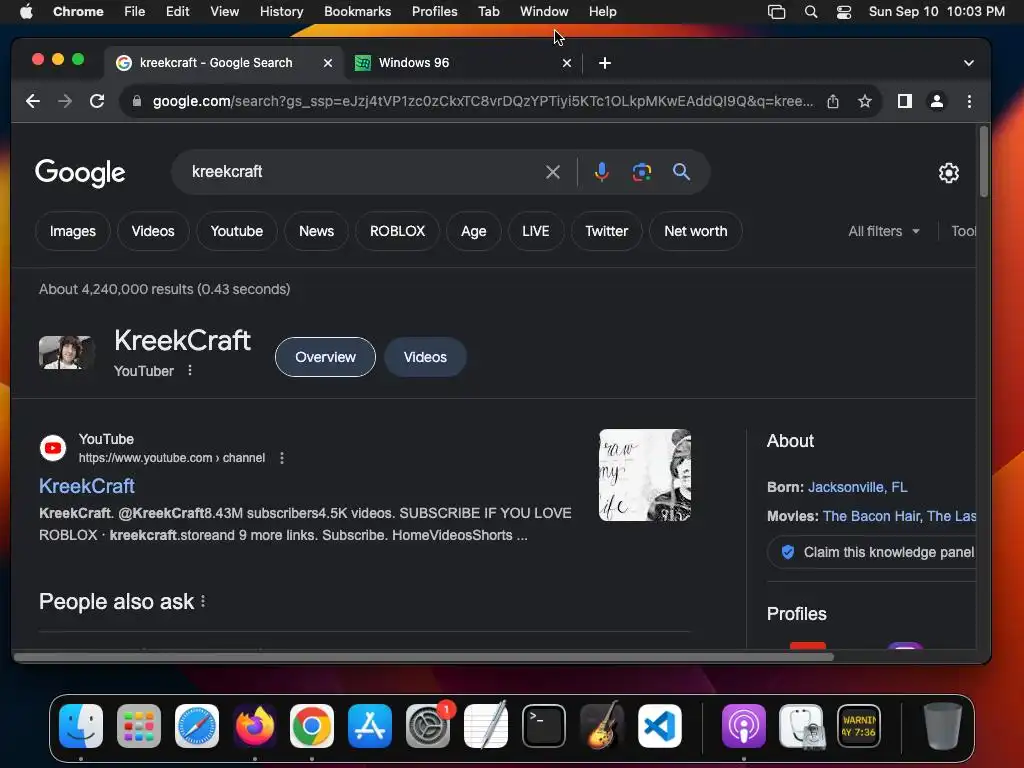Expand All filters dropdown
This screenshot has width=1024, height=768.
[x=884, y=231]
